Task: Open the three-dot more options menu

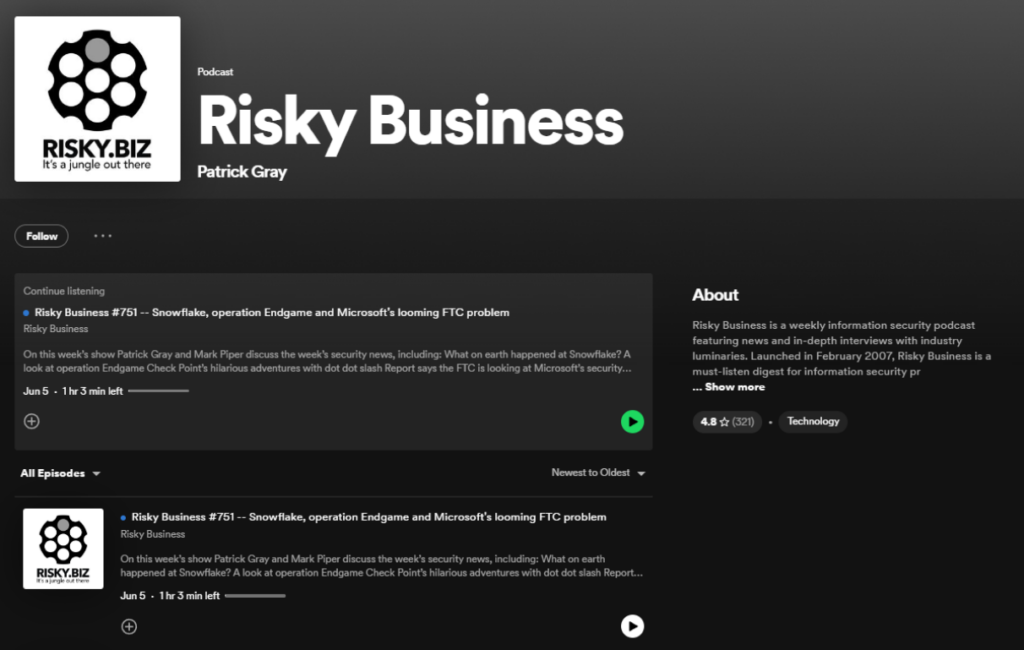Action: [103, 236]
